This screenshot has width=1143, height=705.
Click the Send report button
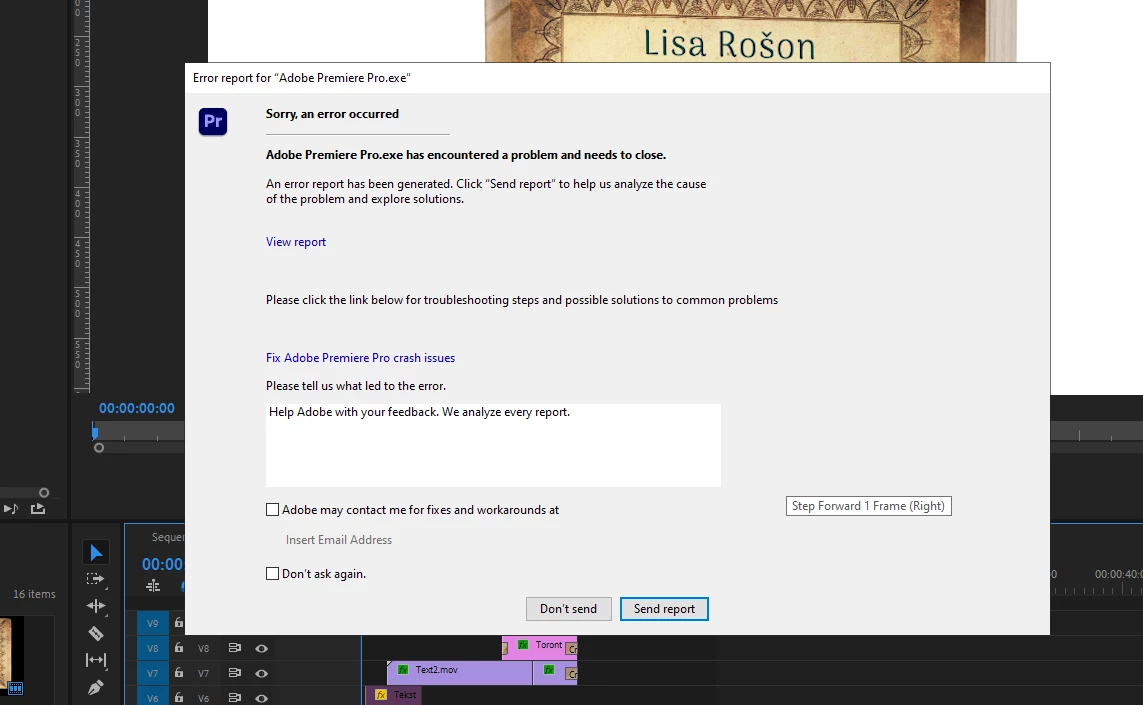[664, 609]
